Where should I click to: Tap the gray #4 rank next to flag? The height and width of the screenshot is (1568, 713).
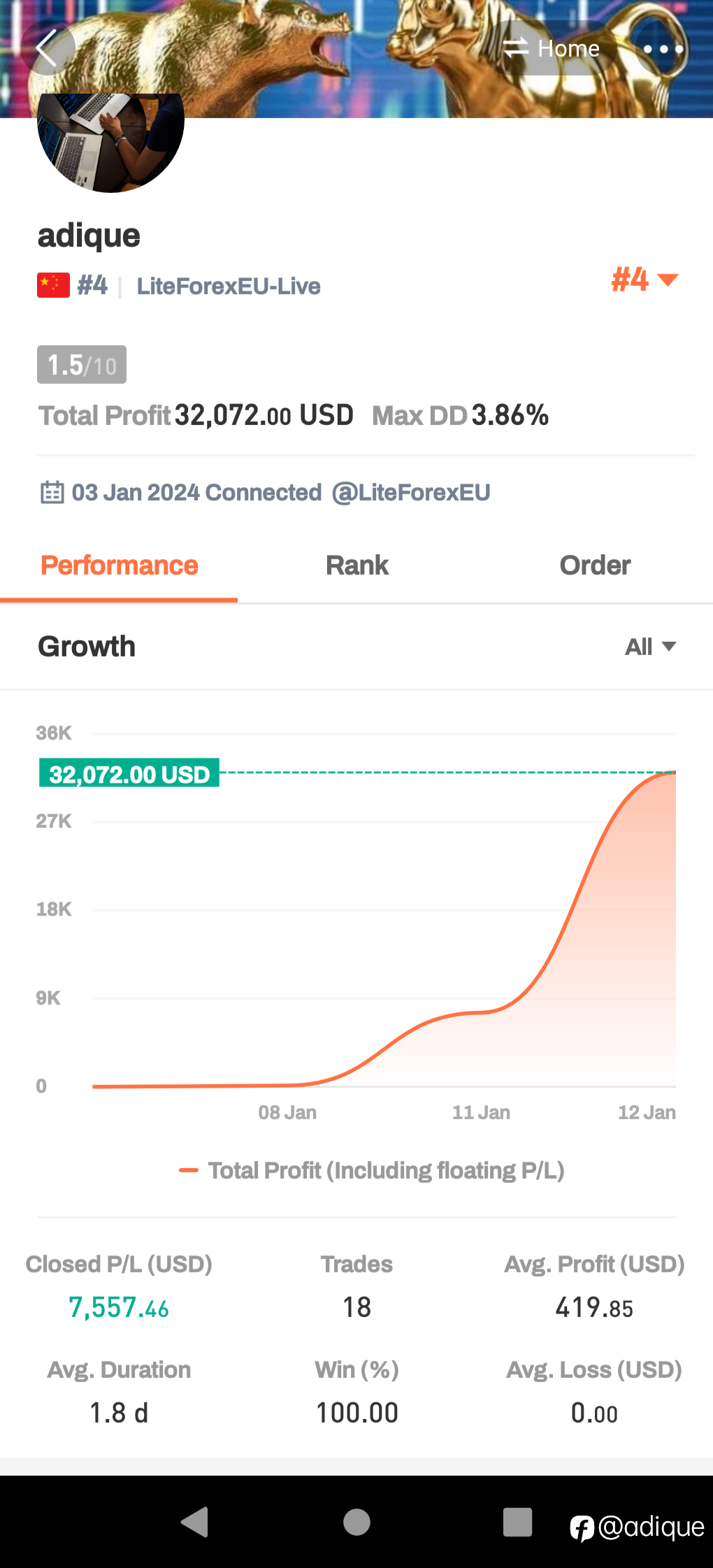[x=92, y=285]
